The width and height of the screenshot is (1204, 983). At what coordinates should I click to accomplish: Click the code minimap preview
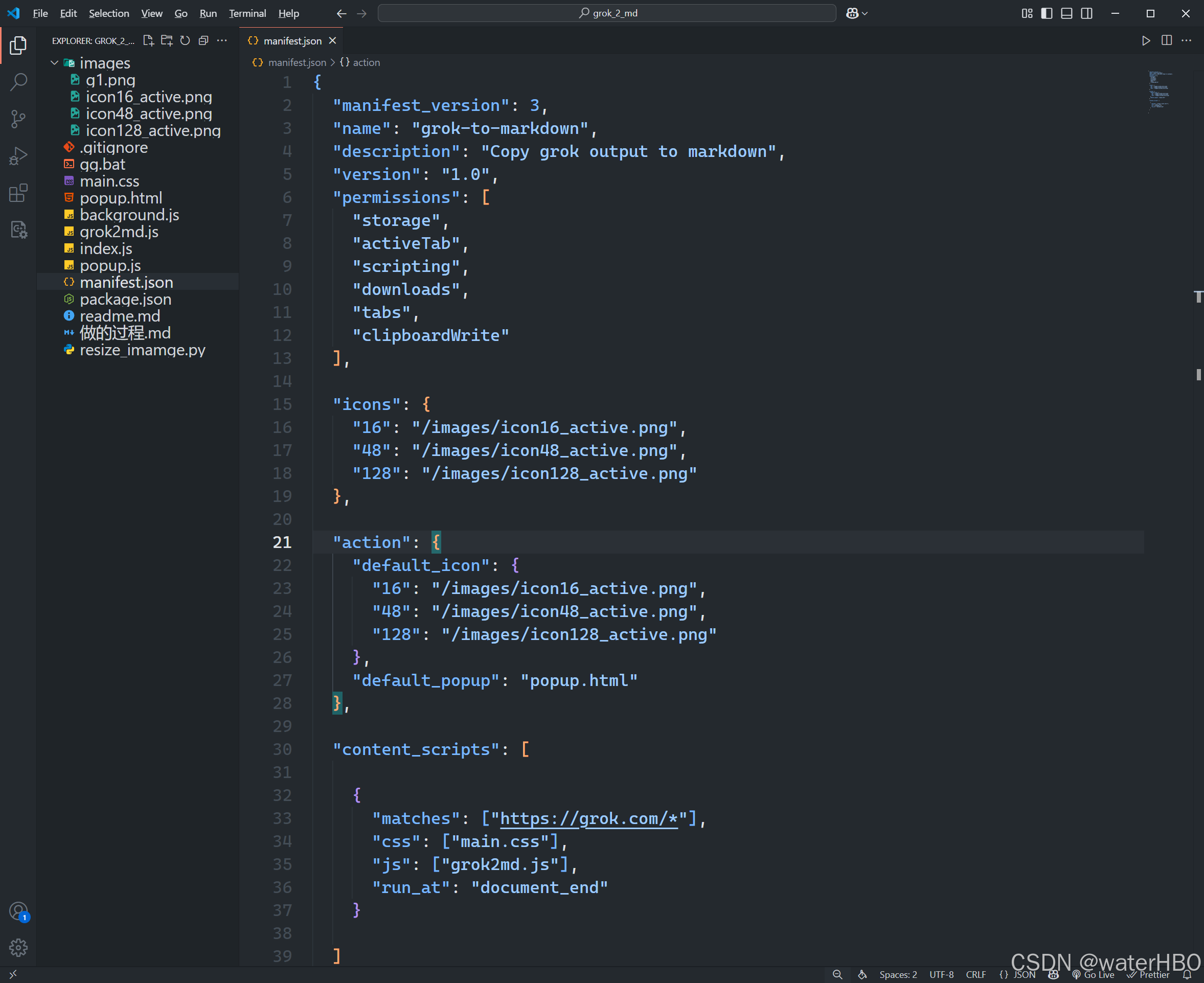click(x=1159, y=90)
